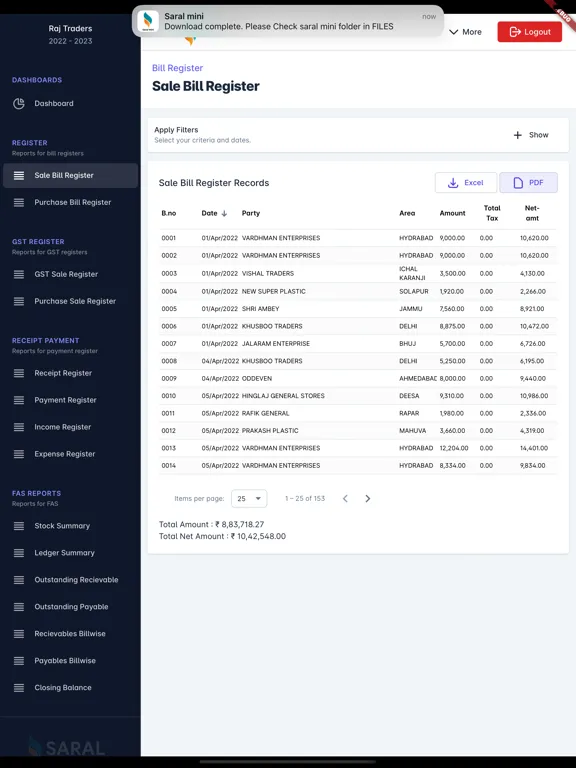
Task: Go to previous page arrow
Action: 345,499
